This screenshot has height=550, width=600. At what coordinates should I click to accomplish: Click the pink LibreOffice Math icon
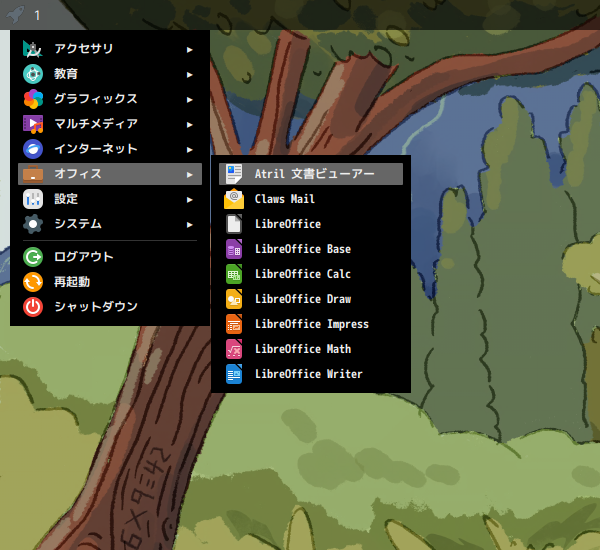click(234, 349)
